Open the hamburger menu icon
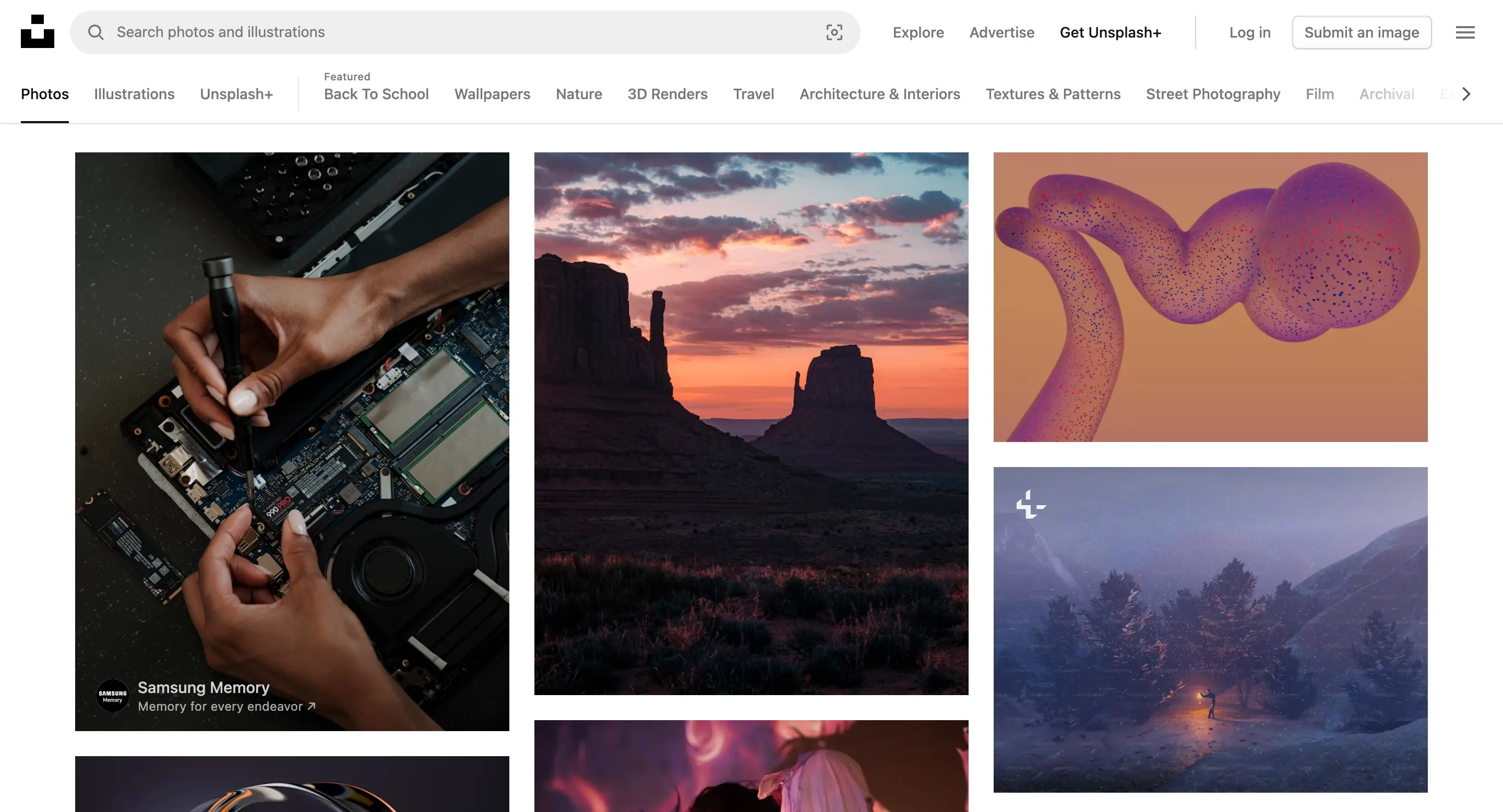This screenshot has height=812, width=1503. (1465, 32)
